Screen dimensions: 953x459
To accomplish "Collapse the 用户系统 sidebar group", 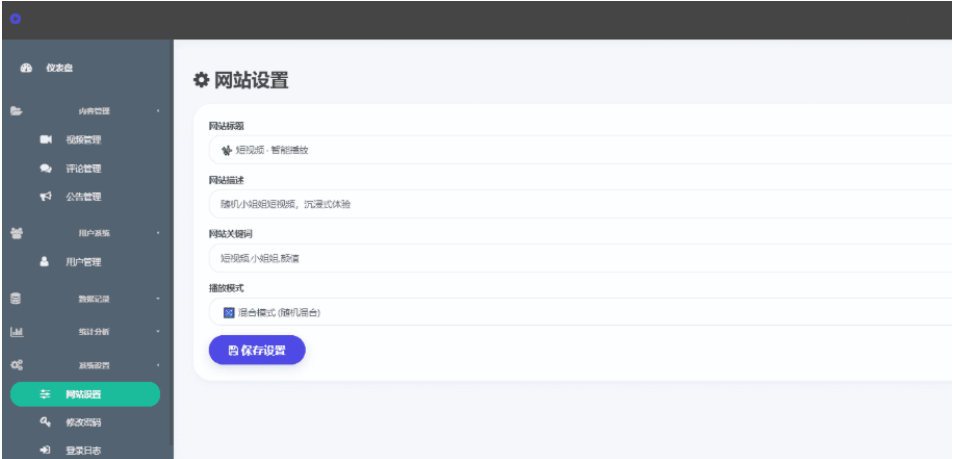I will (x=86, y=233).
